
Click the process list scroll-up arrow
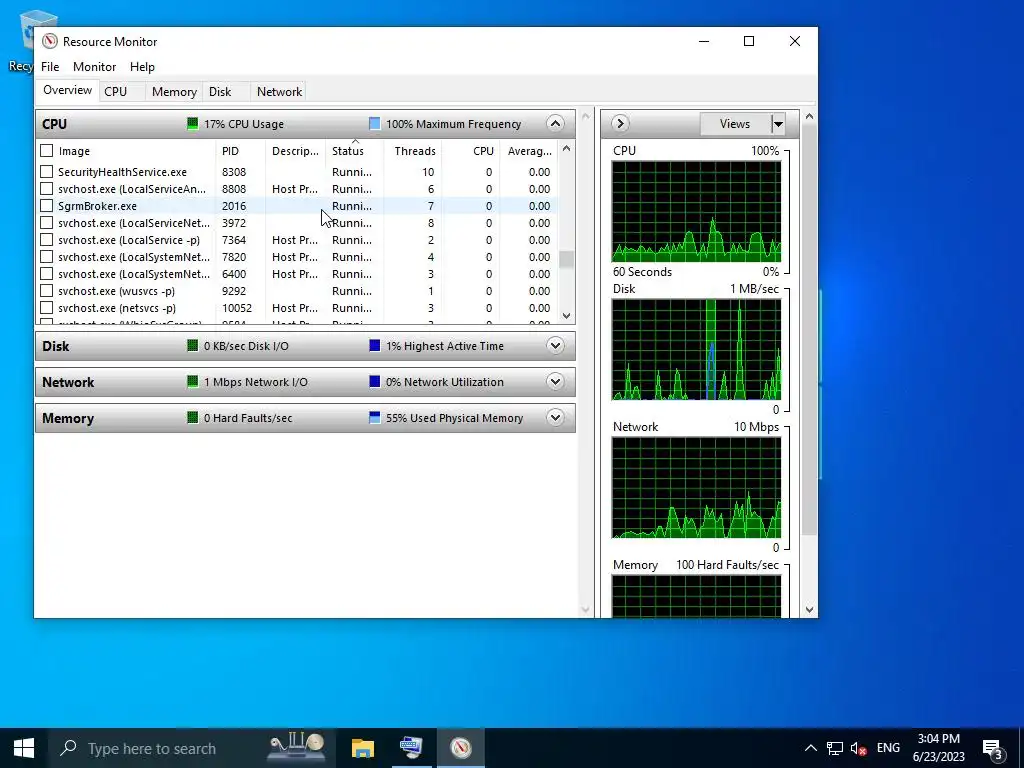(x=566, y=148)
